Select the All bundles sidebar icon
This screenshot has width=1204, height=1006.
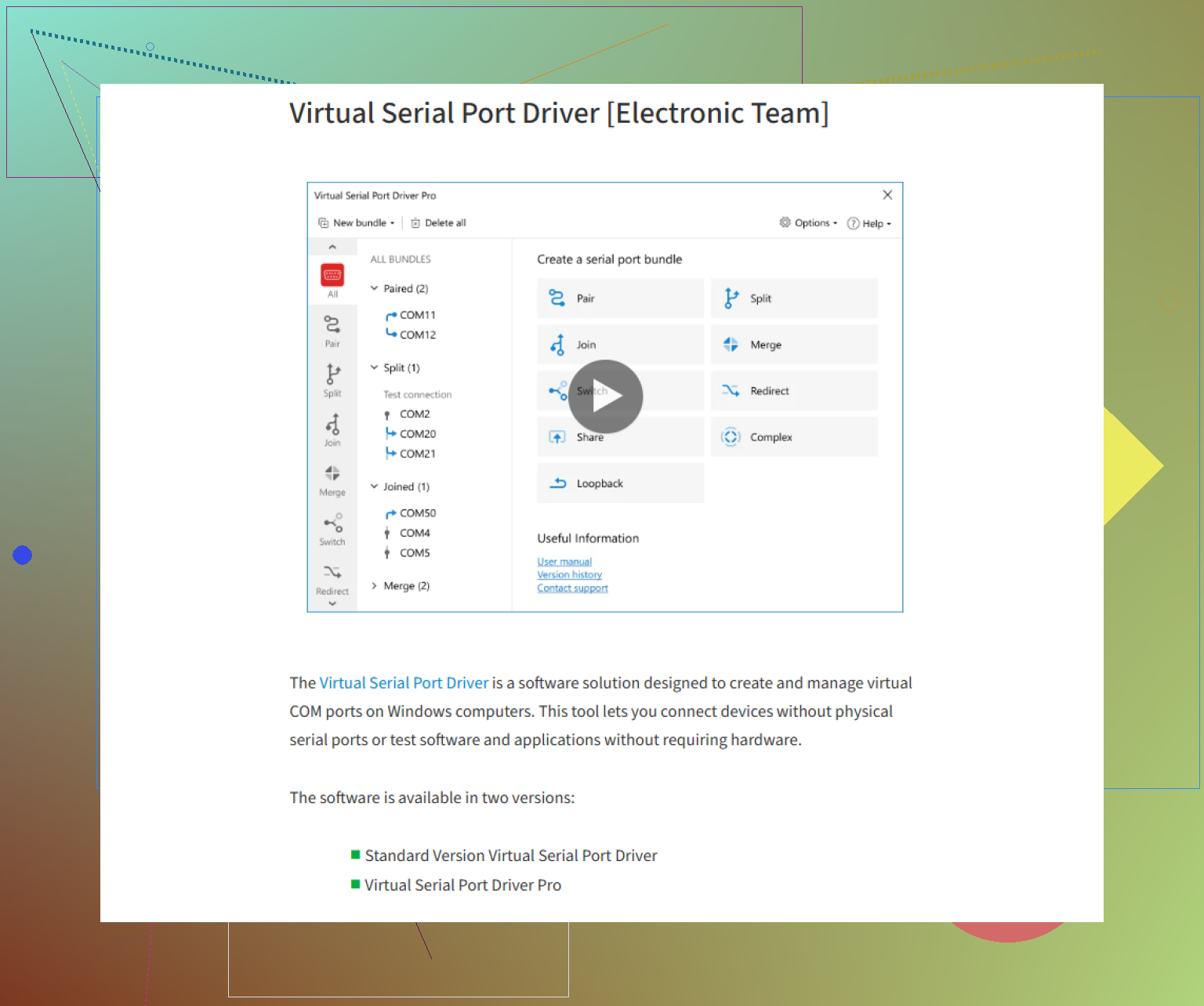click(332, 280)
